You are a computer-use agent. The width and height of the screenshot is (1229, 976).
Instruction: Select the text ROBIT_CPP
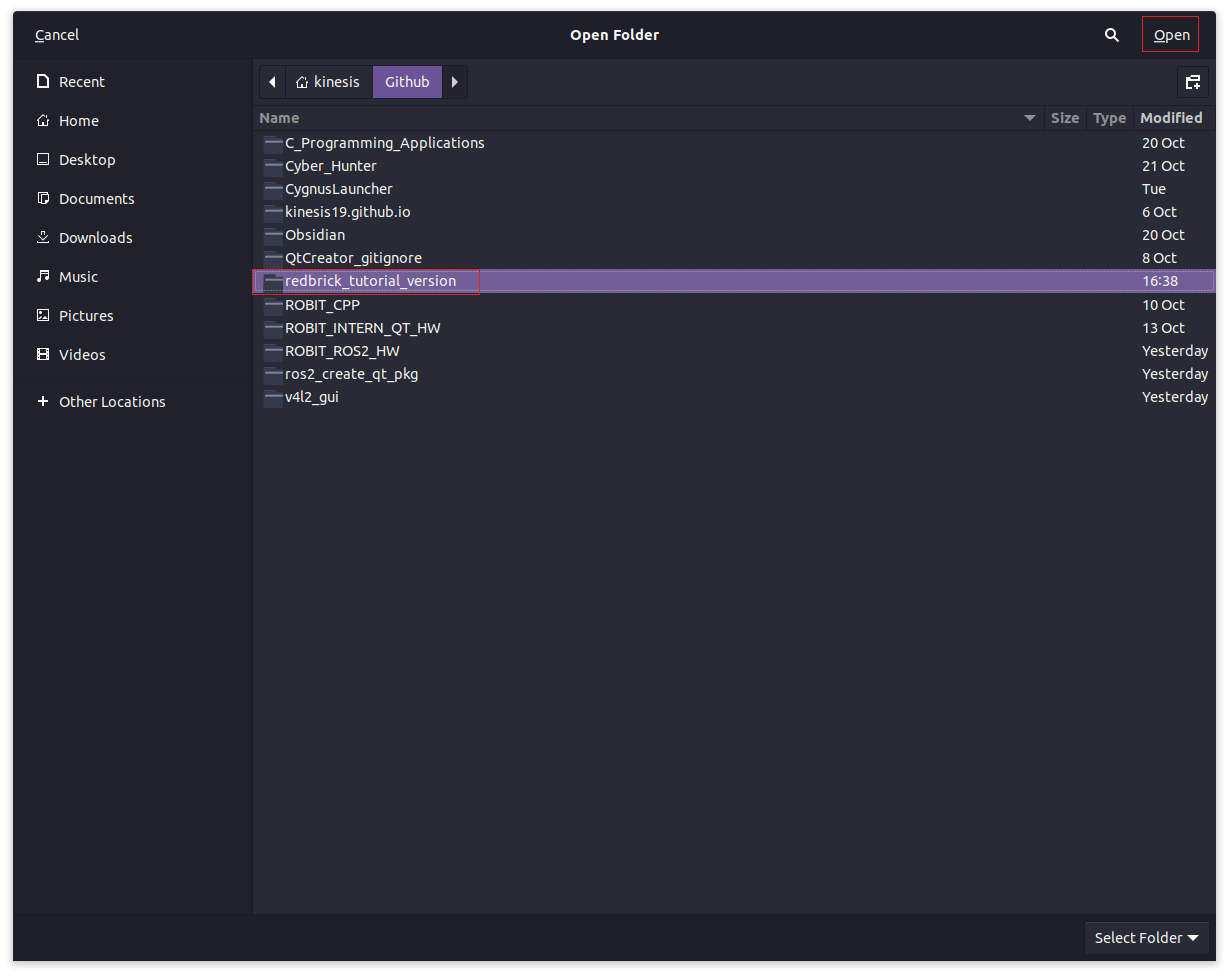[322, 305]
